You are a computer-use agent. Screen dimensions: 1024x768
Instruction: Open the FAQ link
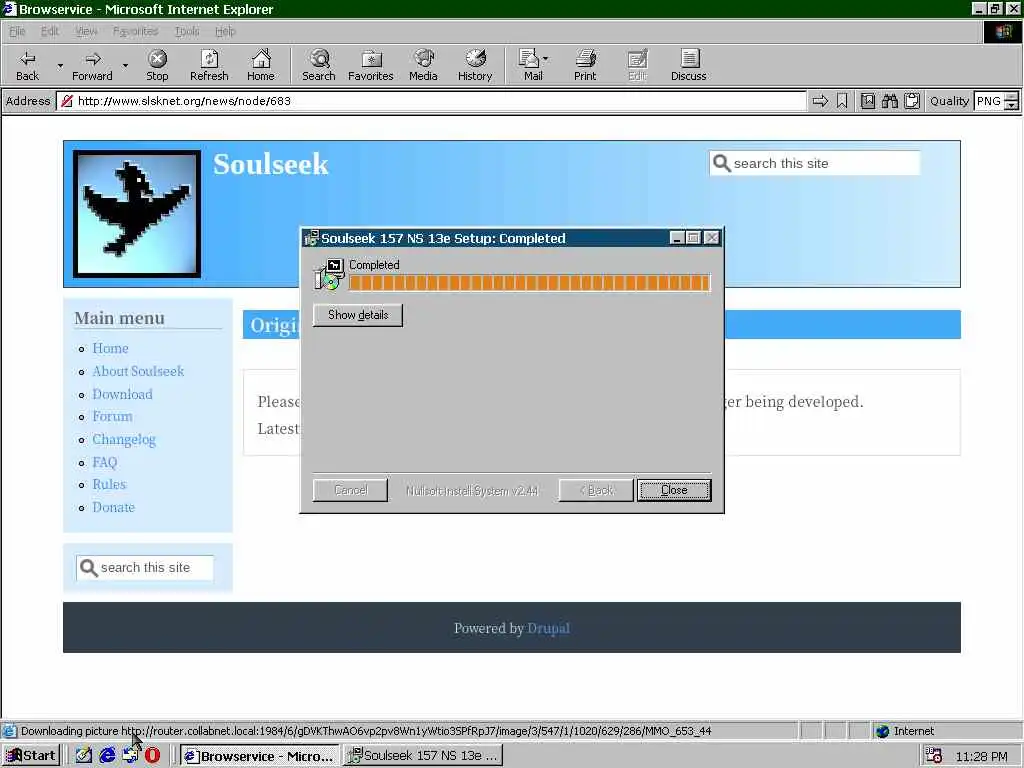click(x=104, y=462)
